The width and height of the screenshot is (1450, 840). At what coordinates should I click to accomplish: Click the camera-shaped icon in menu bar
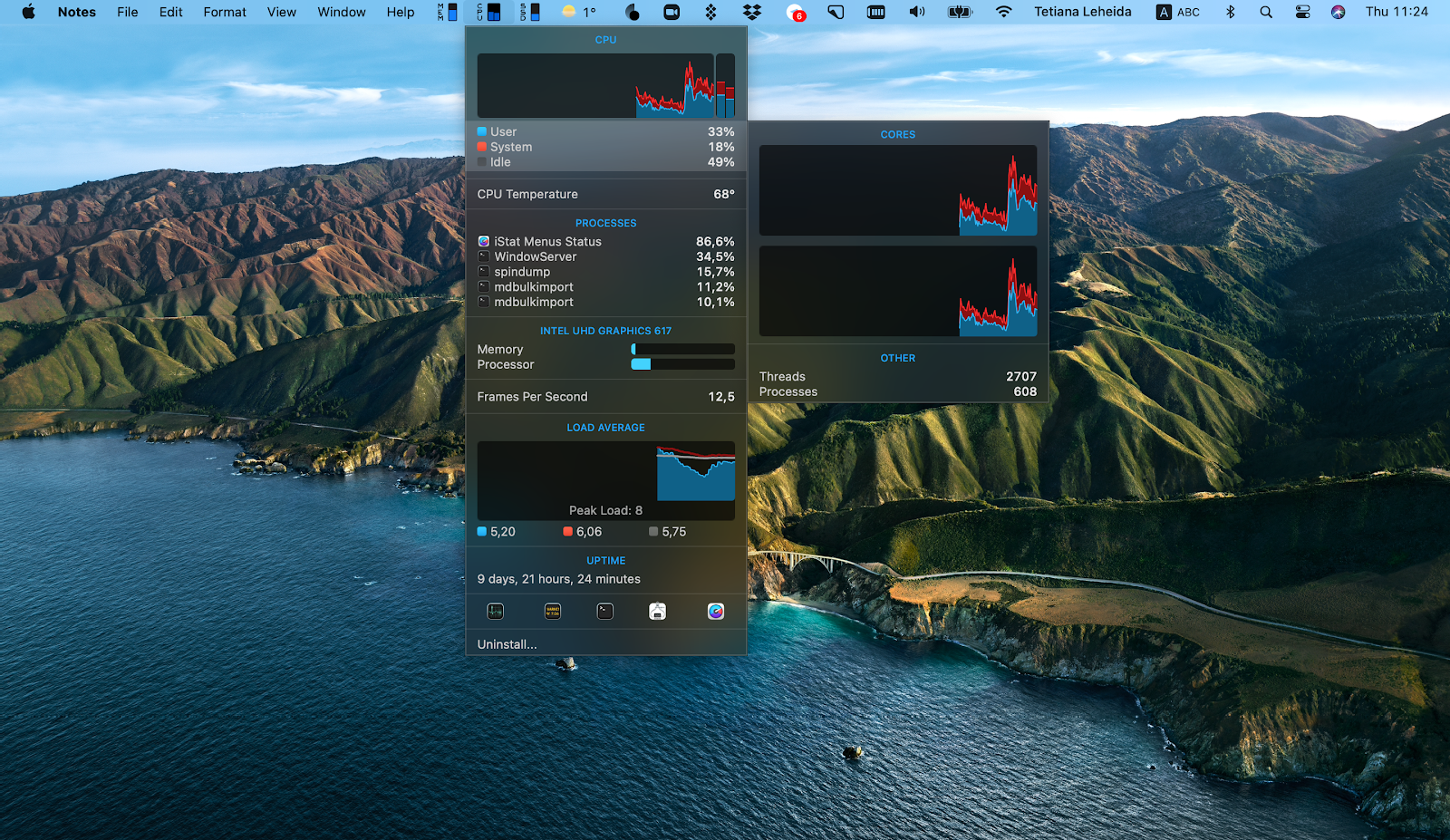pos(672,12)
